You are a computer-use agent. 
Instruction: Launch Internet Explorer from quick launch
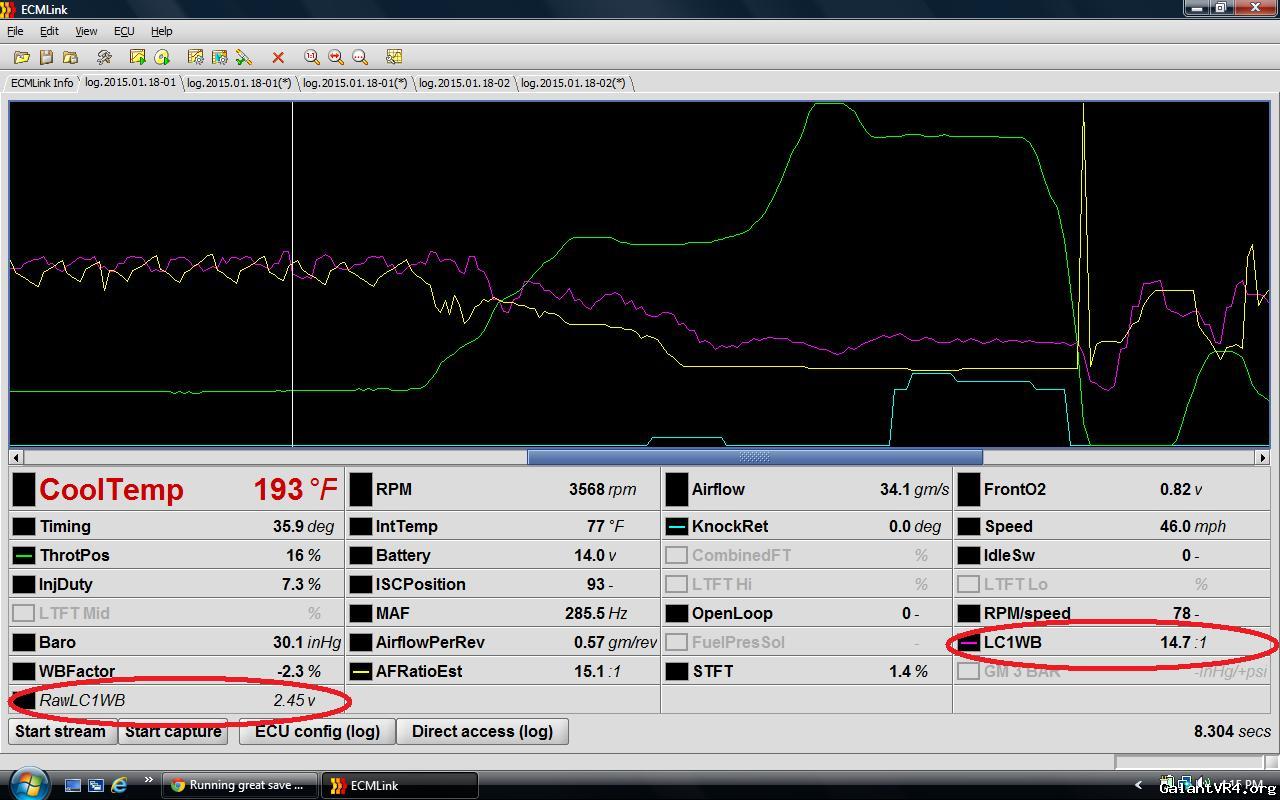pyautogui.click(x=119, y=785)
